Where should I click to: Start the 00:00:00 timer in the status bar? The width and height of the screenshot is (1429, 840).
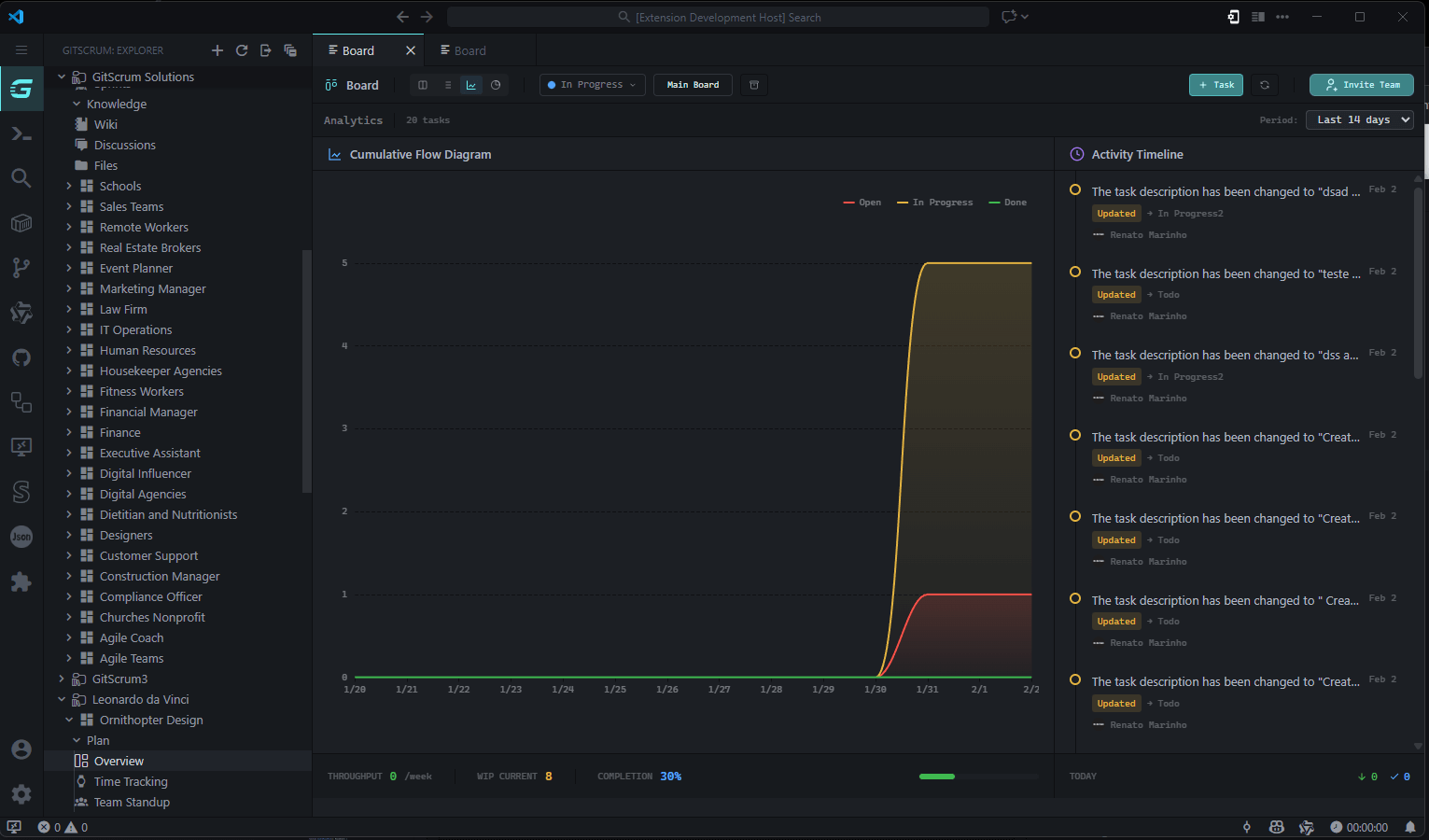coord(1360,827)
